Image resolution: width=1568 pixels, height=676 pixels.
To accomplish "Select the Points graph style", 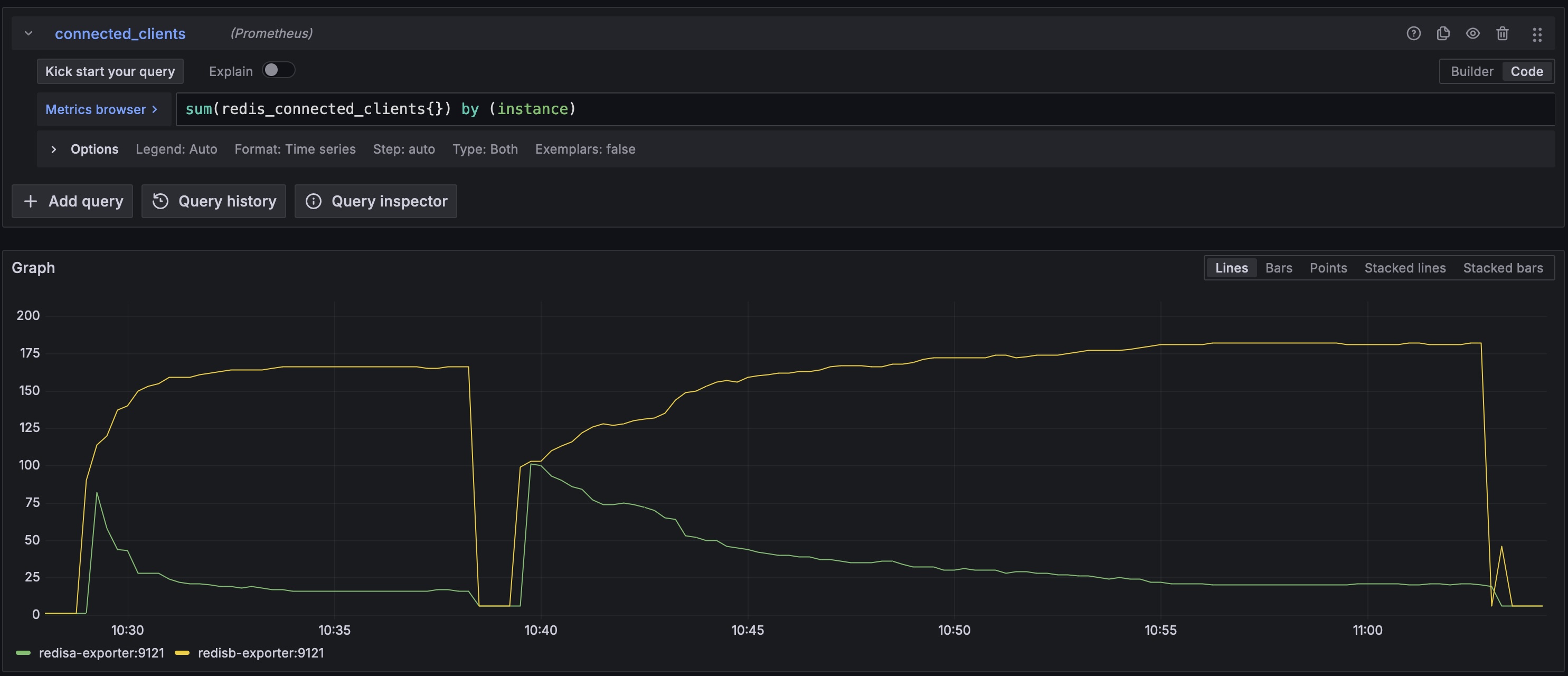I will (x=1328, y=268).
